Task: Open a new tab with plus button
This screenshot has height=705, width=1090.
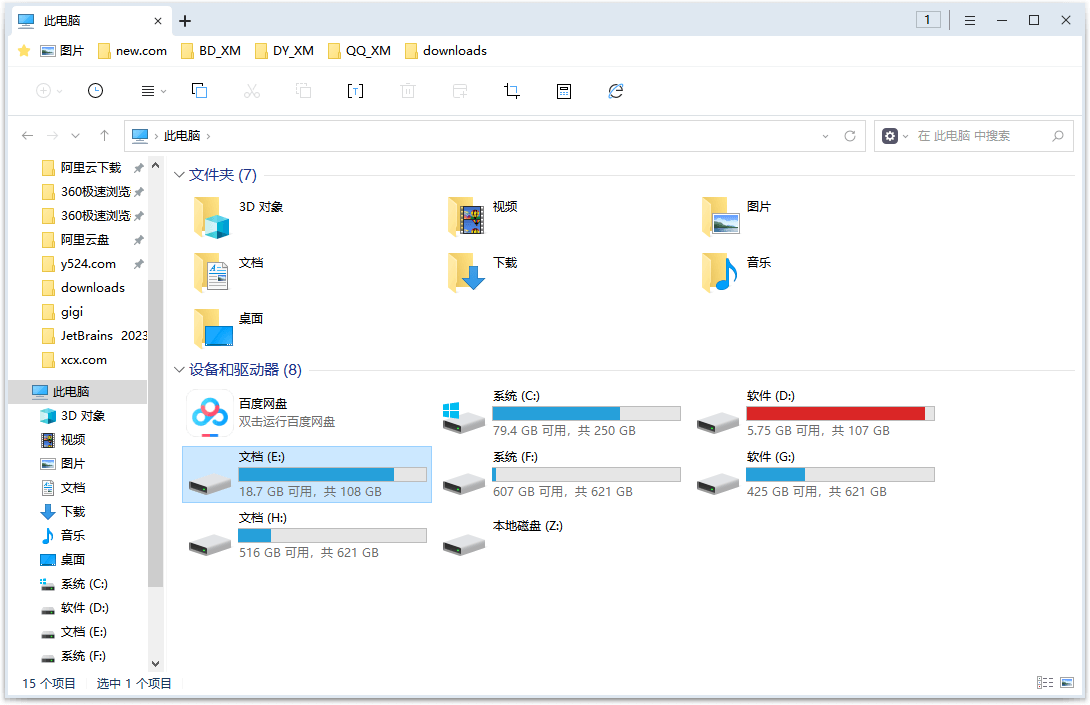Action: (x=185, y=21)
